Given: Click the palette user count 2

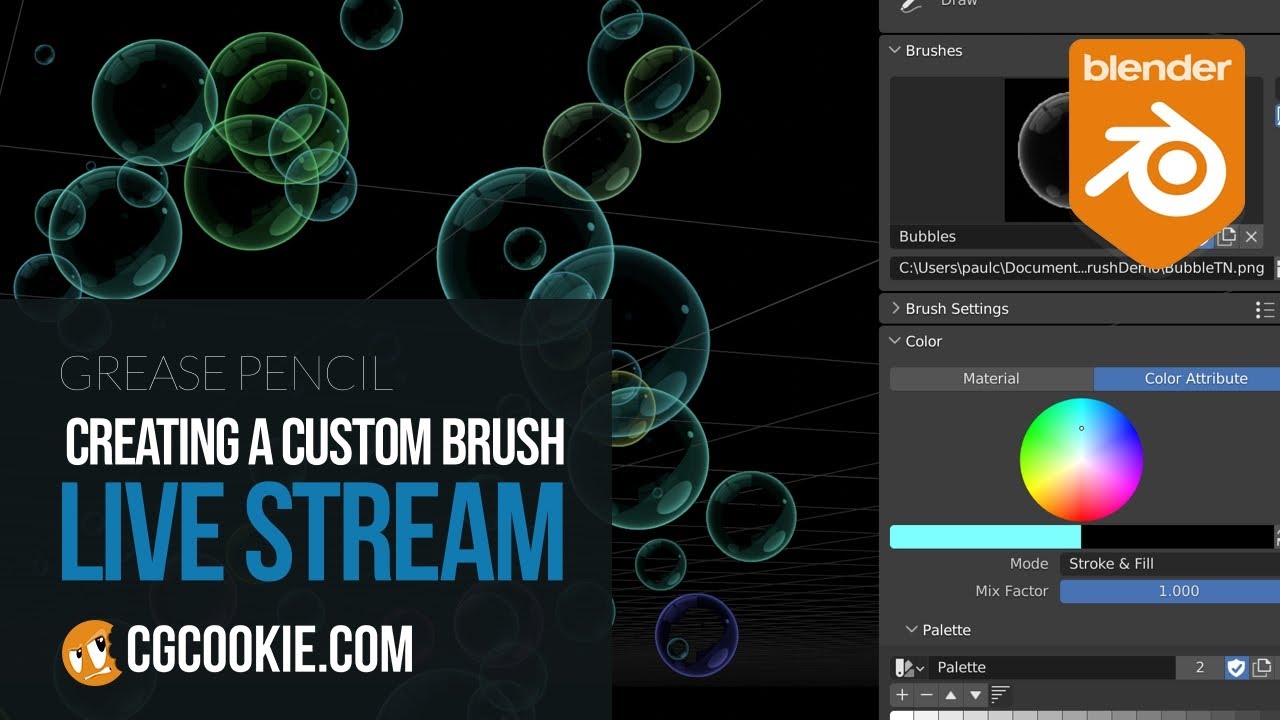Looking at the screenshot, I should click(x=1200, y=667).
